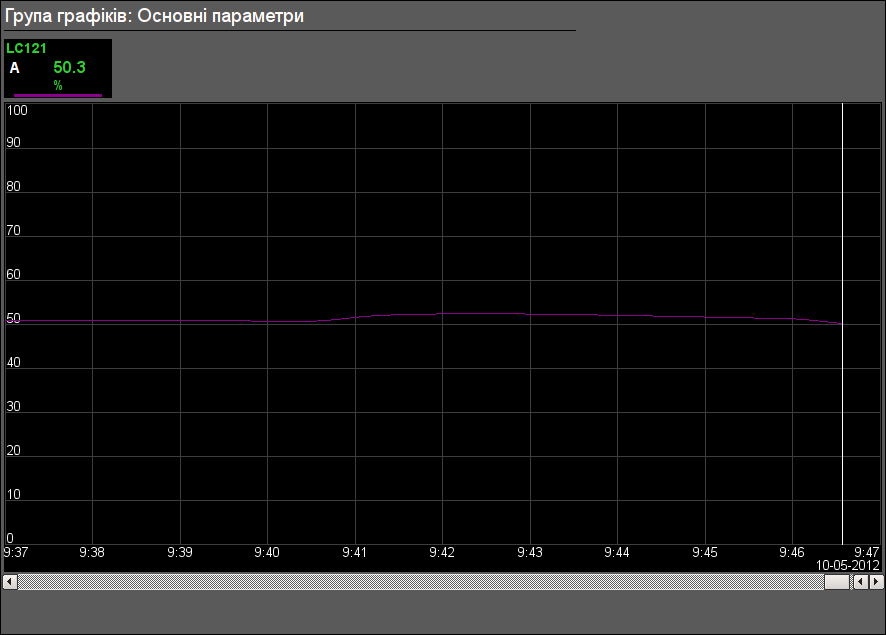Screen dimensions: 886x635
Task: Click the 100 value on Y axis
Action: pyautogui.click(x=17, y=110)
